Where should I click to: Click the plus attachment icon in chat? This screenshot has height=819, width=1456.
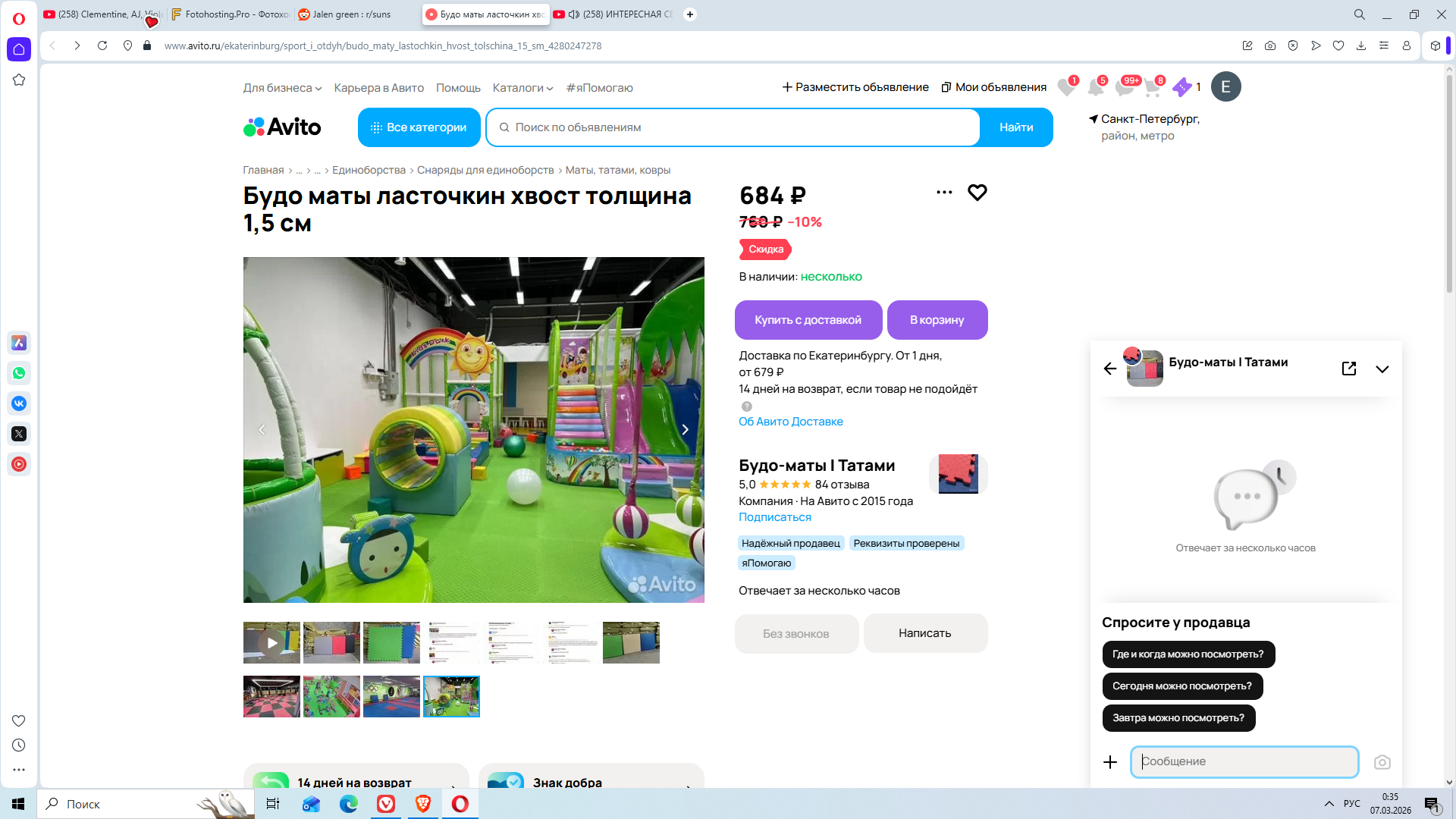point(1110,762)
